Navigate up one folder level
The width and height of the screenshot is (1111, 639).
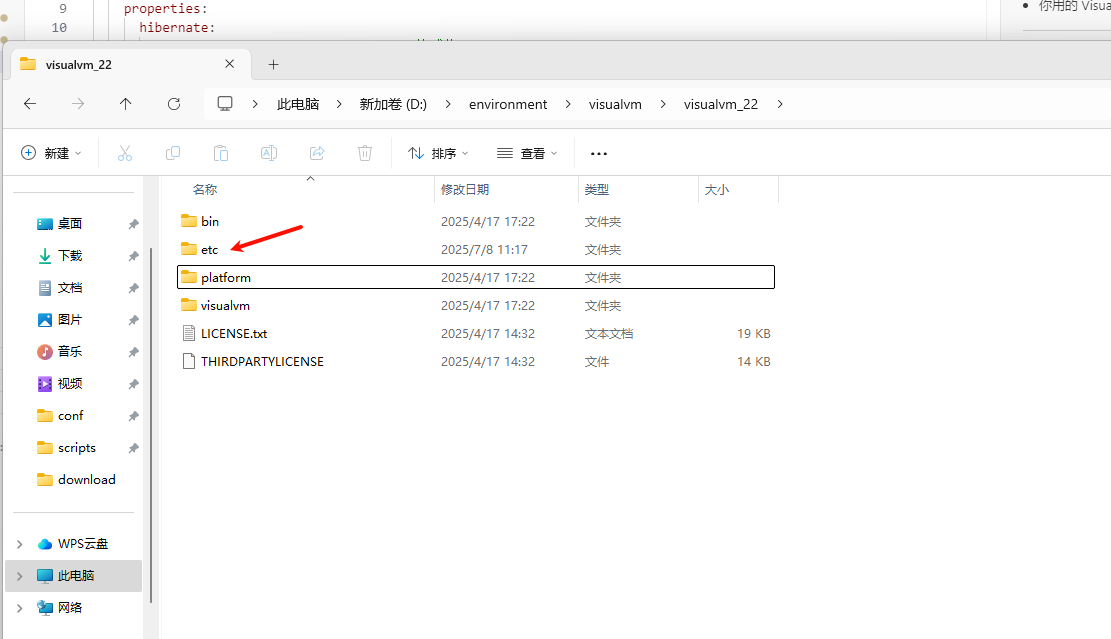[x=125, y=104]
